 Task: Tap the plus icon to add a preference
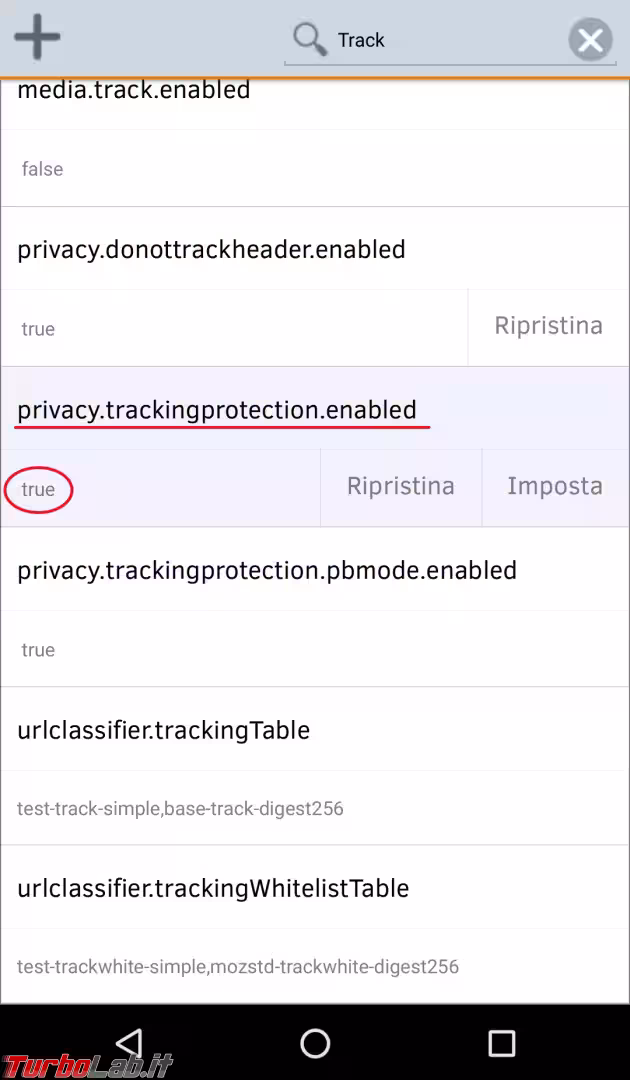pos(36,36)
